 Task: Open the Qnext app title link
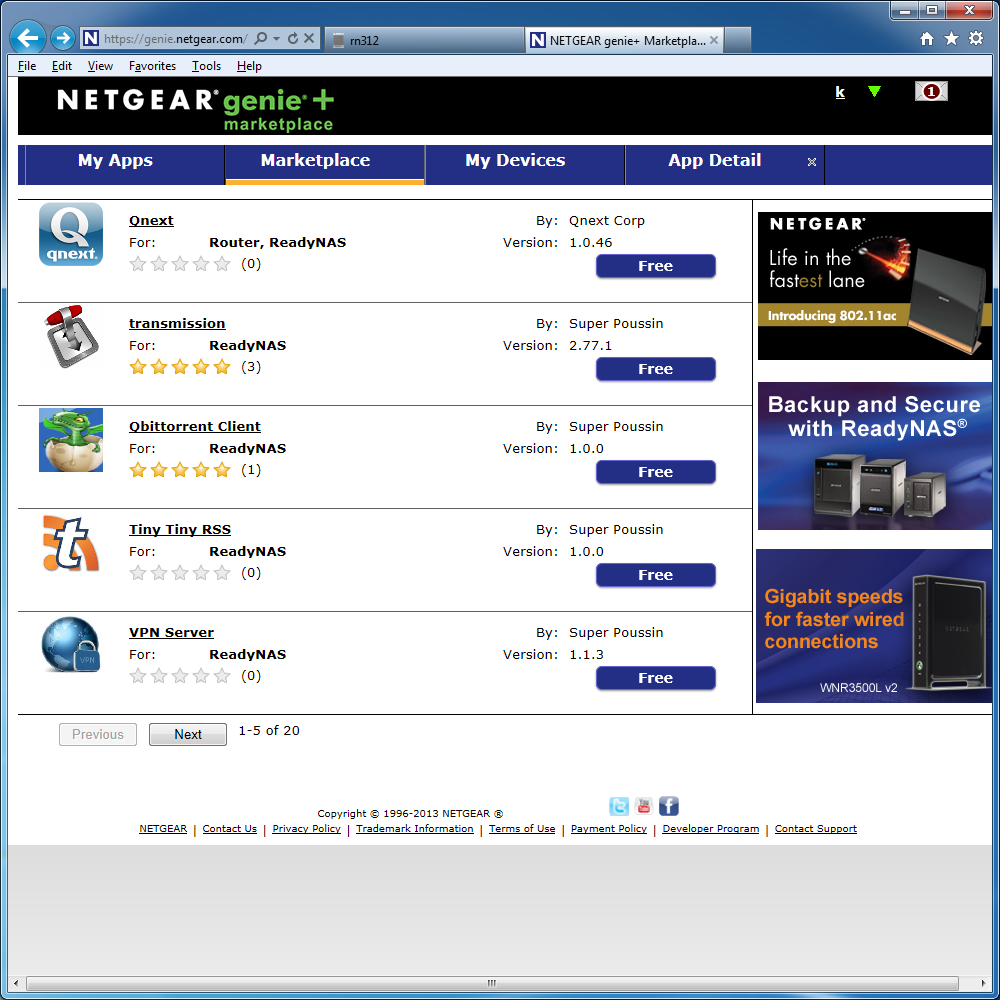[x=151, y=221]
